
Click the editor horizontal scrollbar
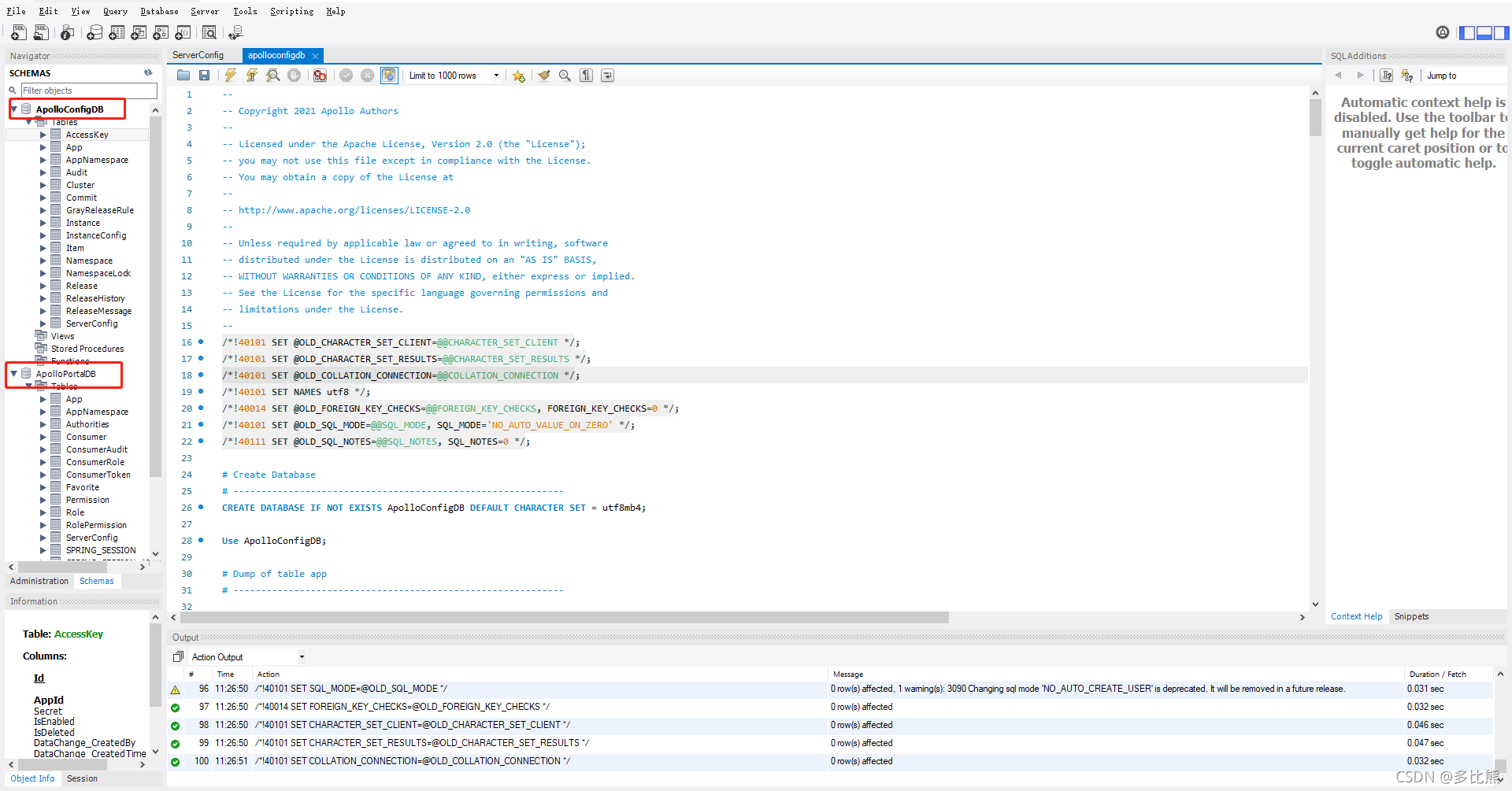coord(563,618)
